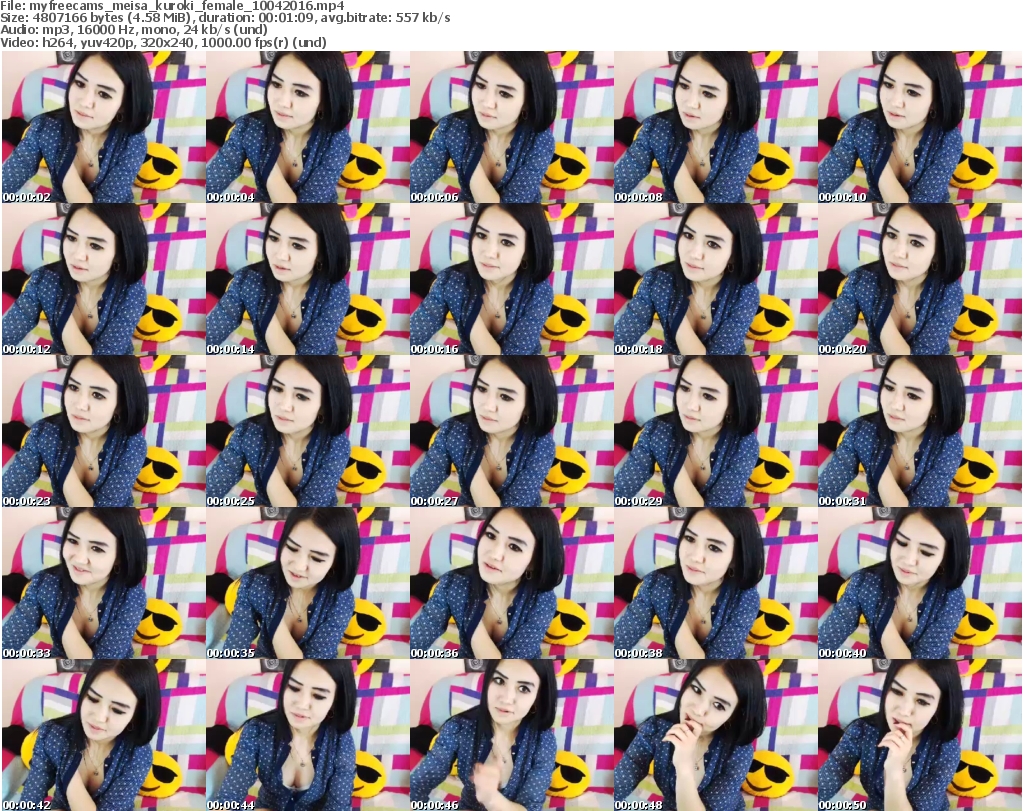Image resolution: width=1024 pixels, height=811 pixels.
Task: Click the thumbnail with timestamp 00:00:06
Action: (x=511, y=127)
